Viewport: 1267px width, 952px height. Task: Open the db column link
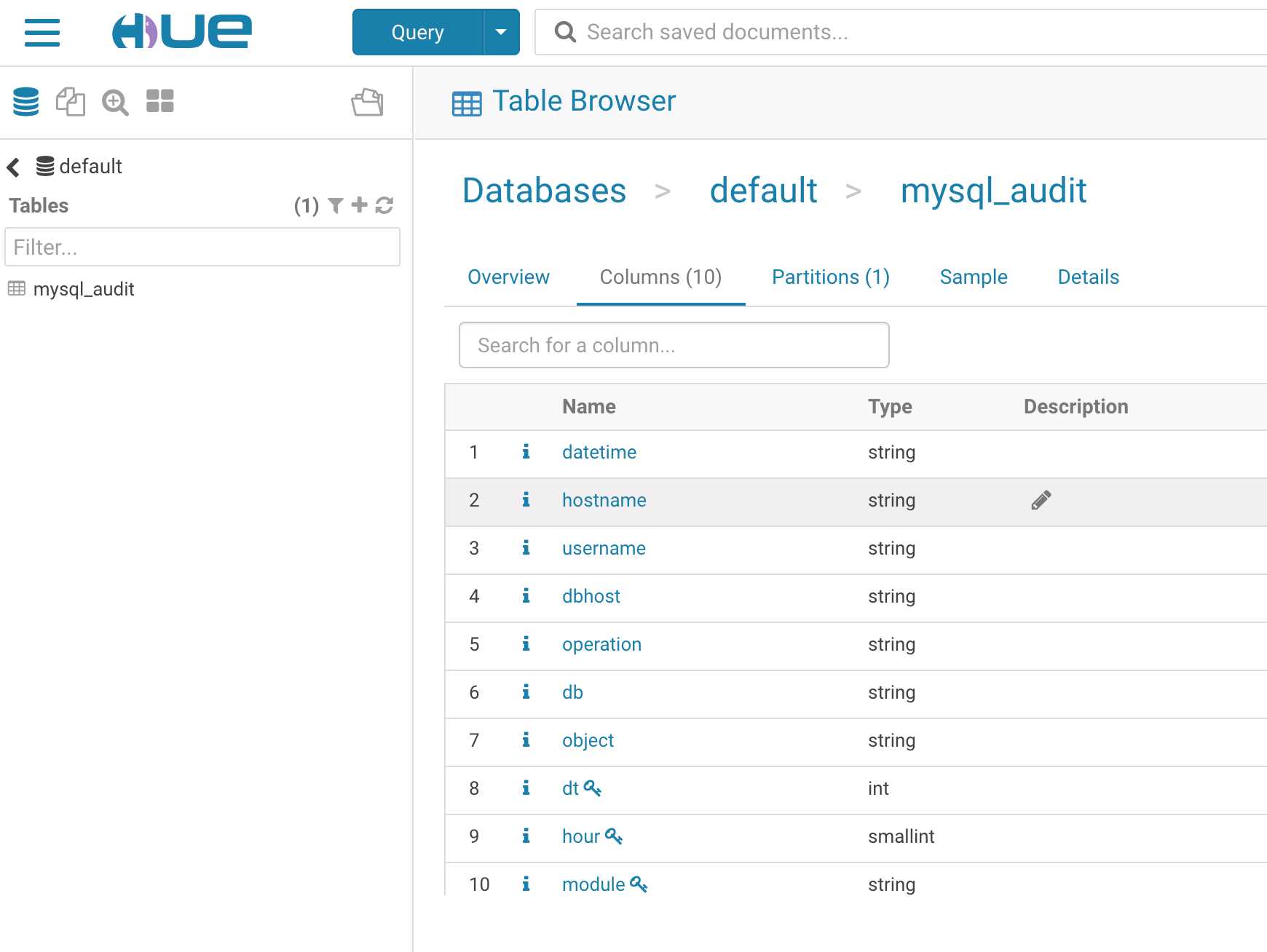[572, 693]
